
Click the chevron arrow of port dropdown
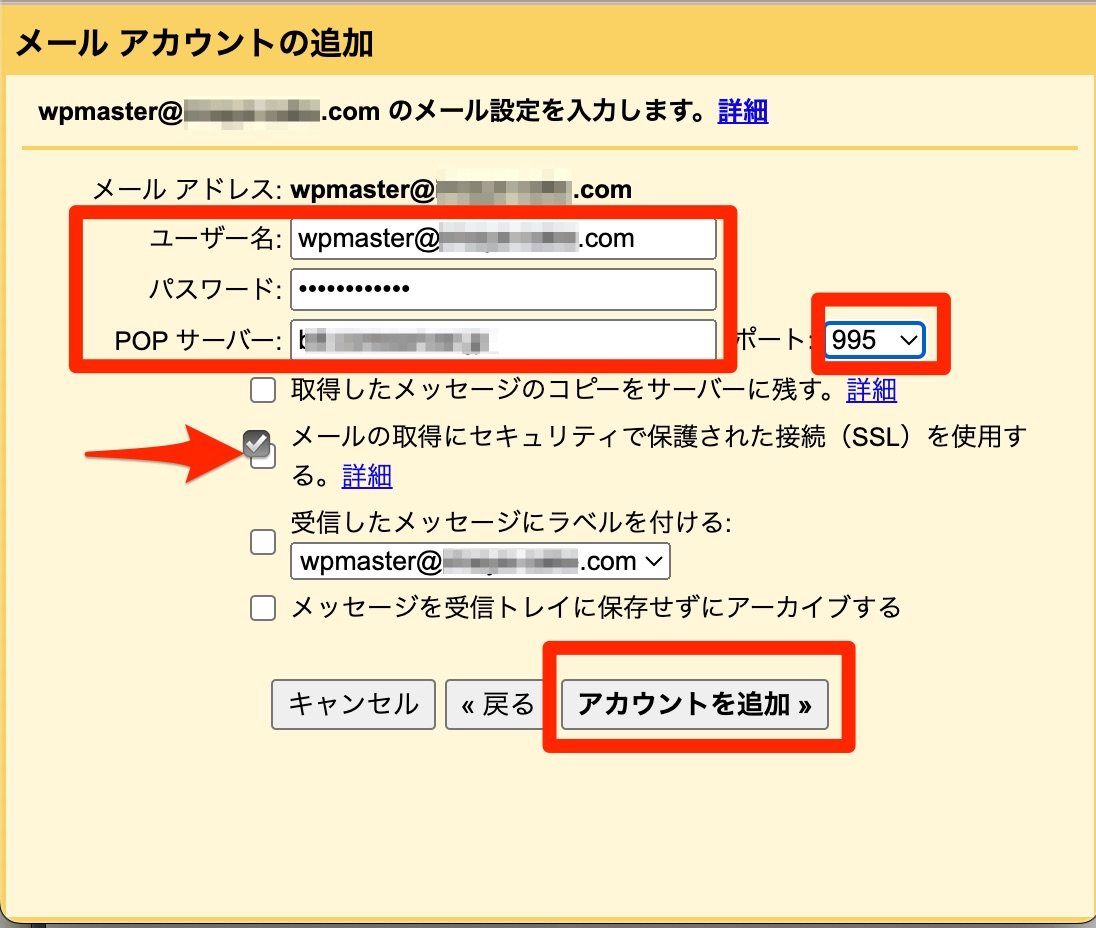click(908, 340)
